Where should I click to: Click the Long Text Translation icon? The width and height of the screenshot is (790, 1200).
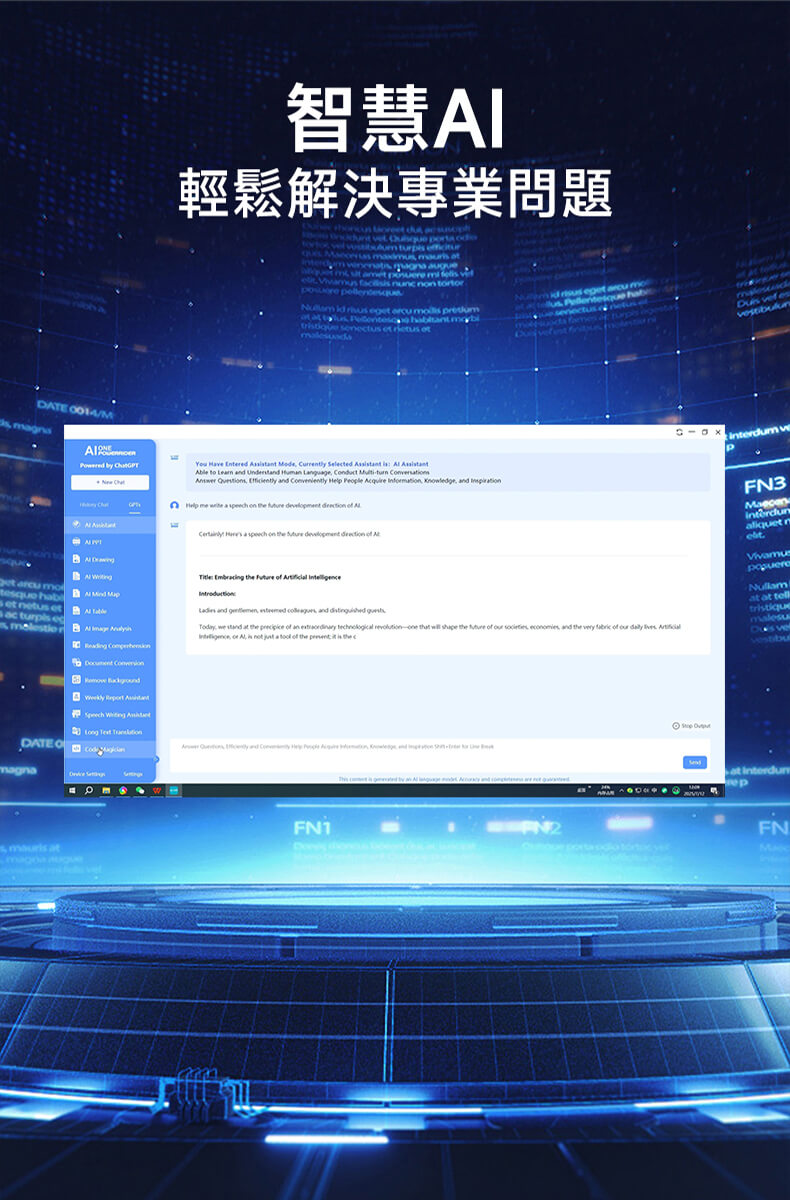point(76,732)
